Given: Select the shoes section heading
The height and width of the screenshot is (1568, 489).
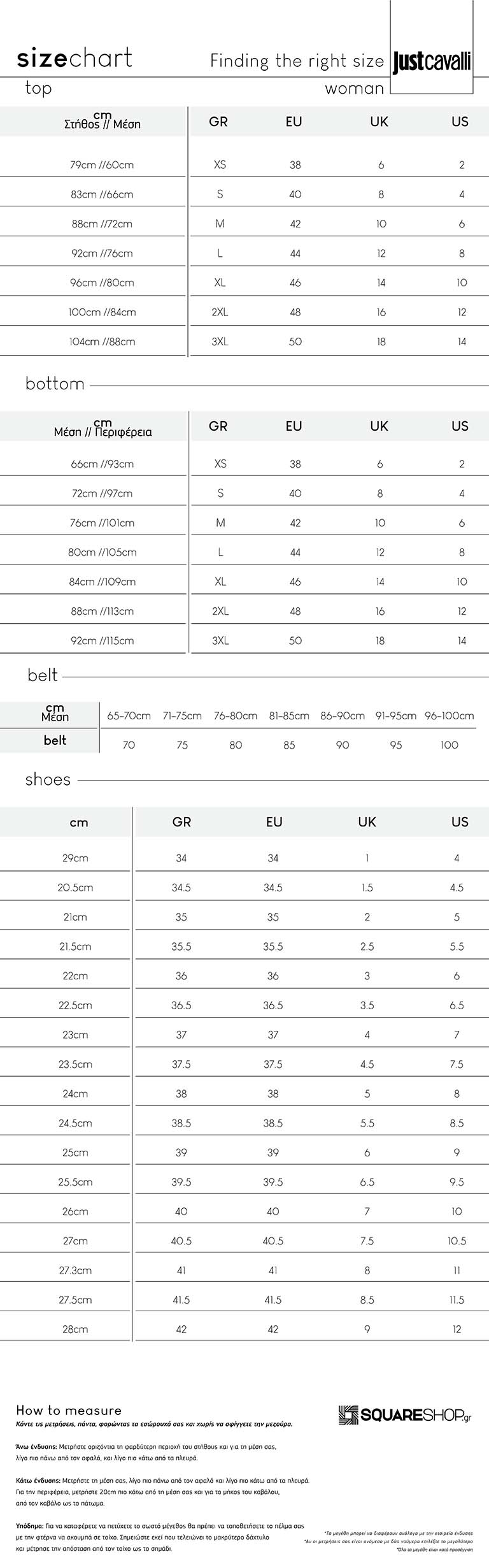Looking at the screenshot, I should [x=48, y=780].
